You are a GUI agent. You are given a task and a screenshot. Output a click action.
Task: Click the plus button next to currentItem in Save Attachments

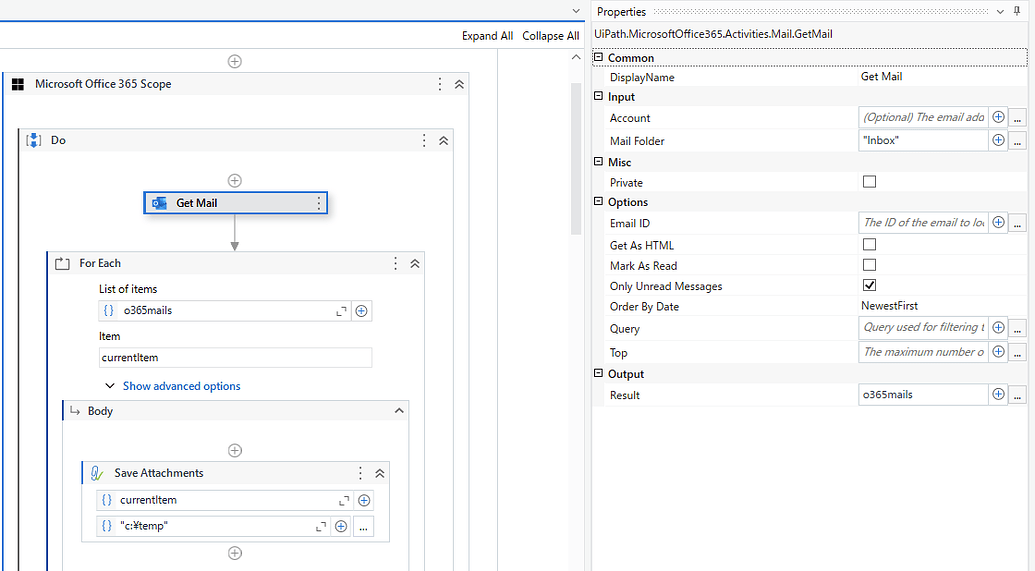(364, 500)
